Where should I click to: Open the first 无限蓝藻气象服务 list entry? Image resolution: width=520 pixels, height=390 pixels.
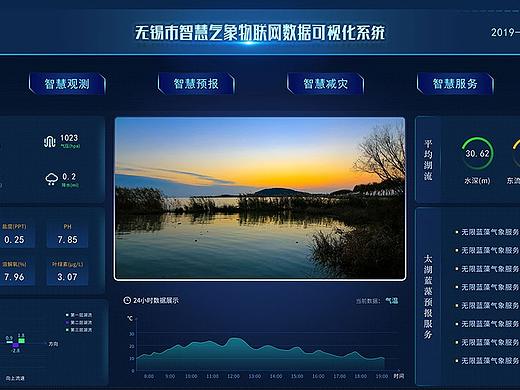coord(488,232)
